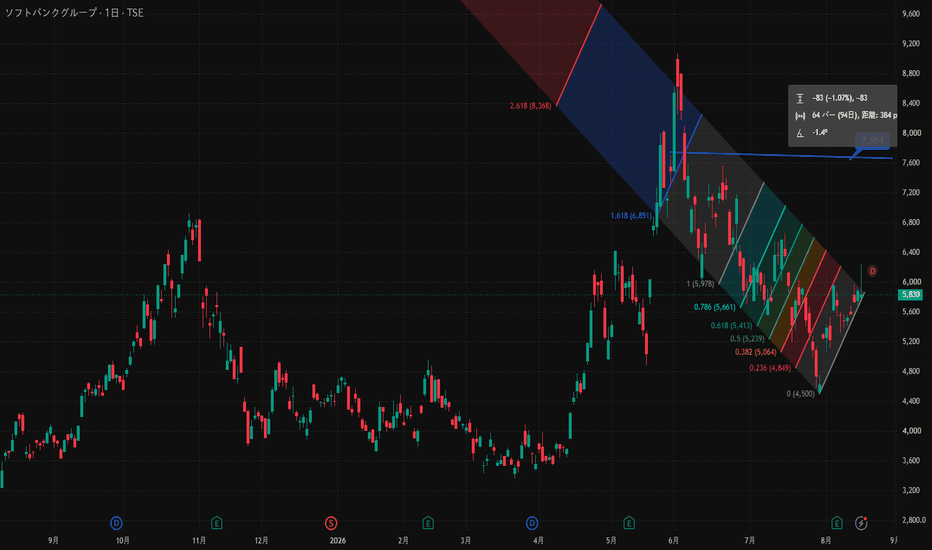This screenshot has width=932, height=550.
Task: Open the earnings marker near 5月
Action: [x=629, y=523]
